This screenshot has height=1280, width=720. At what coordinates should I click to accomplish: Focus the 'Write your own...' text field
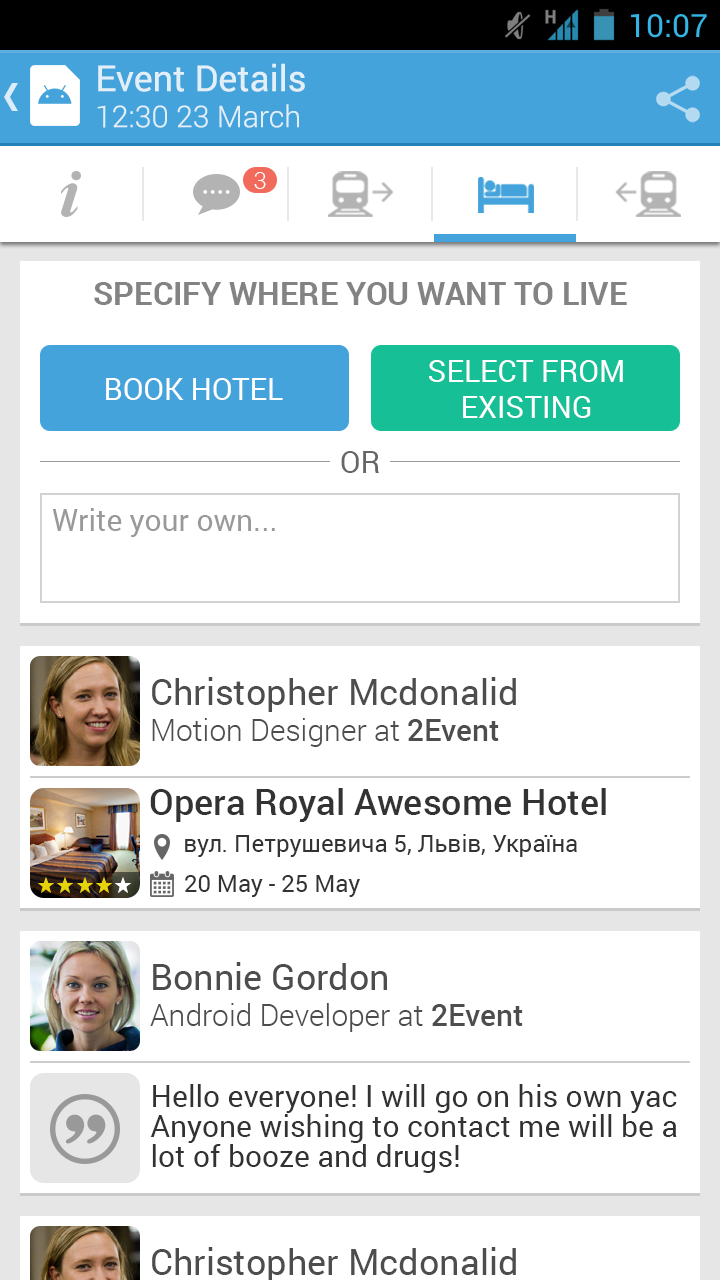tap(360, 547)
